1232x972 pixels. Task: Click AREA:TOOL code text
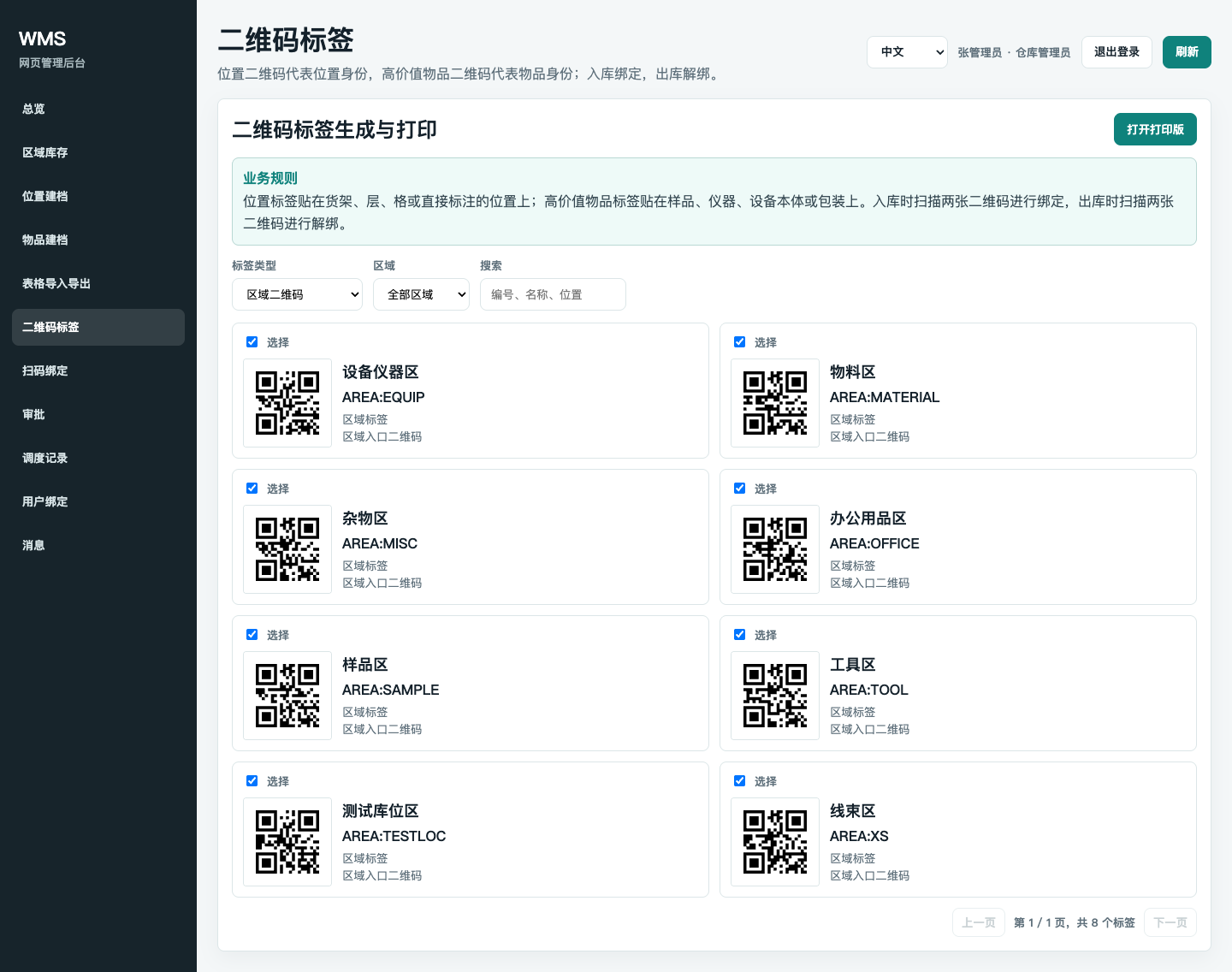(869, 690)
